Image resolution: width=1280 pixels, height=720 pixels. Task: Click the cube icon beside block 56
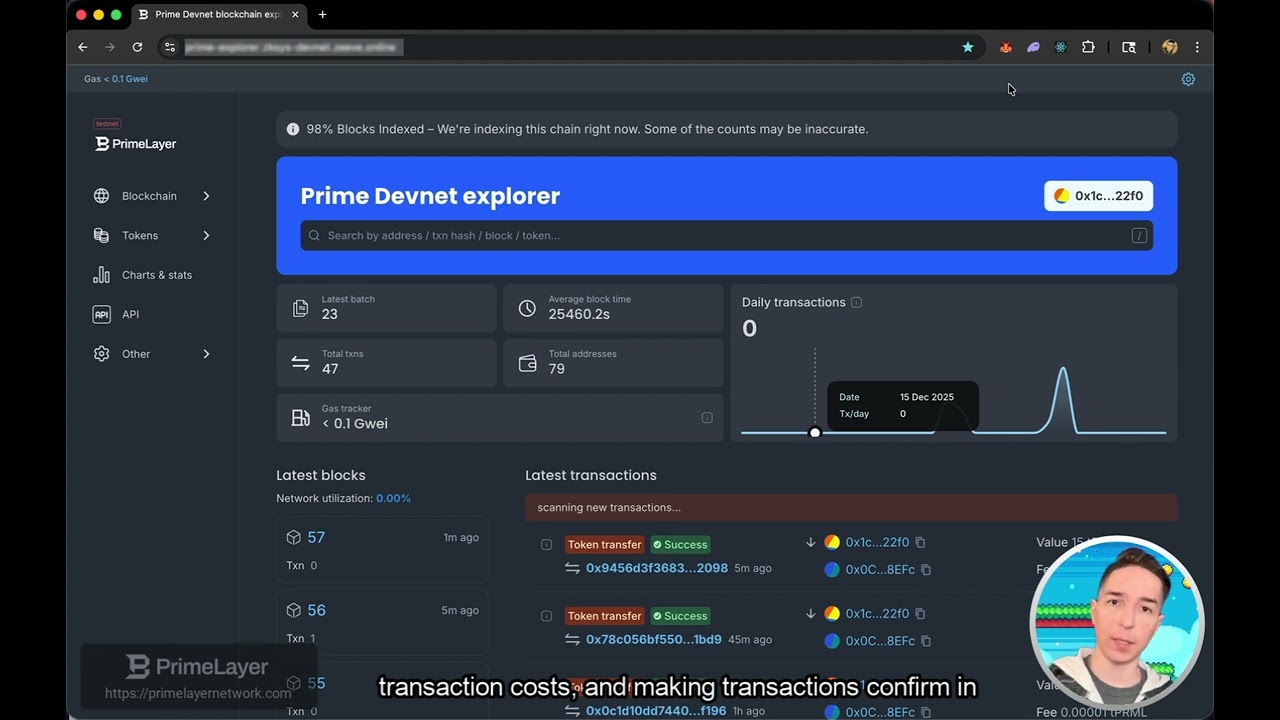coord(293,610)
